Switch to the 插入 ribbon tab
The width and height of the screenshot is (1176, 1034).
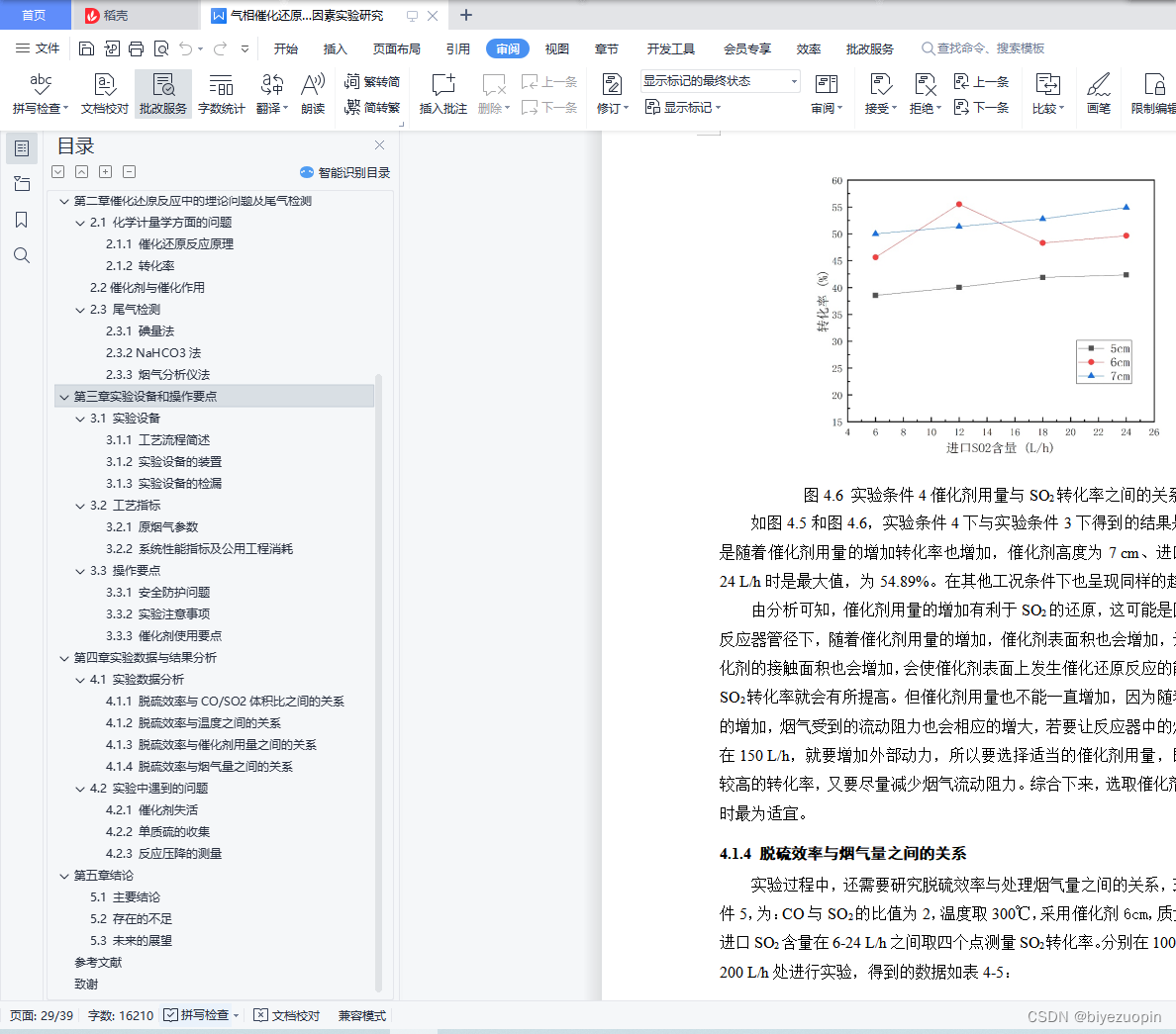[x=336, y=48]
